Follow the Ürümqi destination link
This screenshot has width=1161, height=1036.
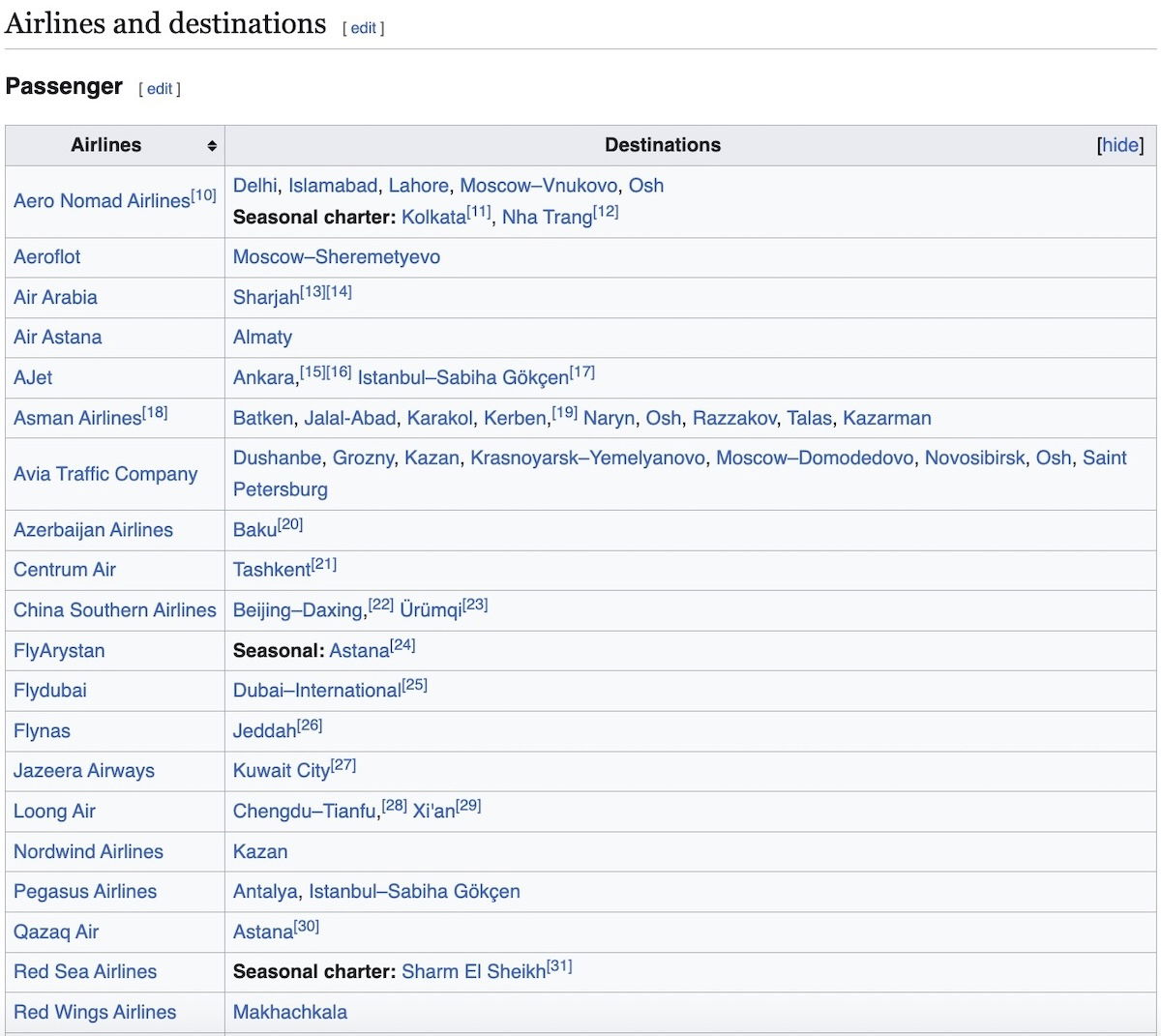pyautogui.click(x=431, y=611)
